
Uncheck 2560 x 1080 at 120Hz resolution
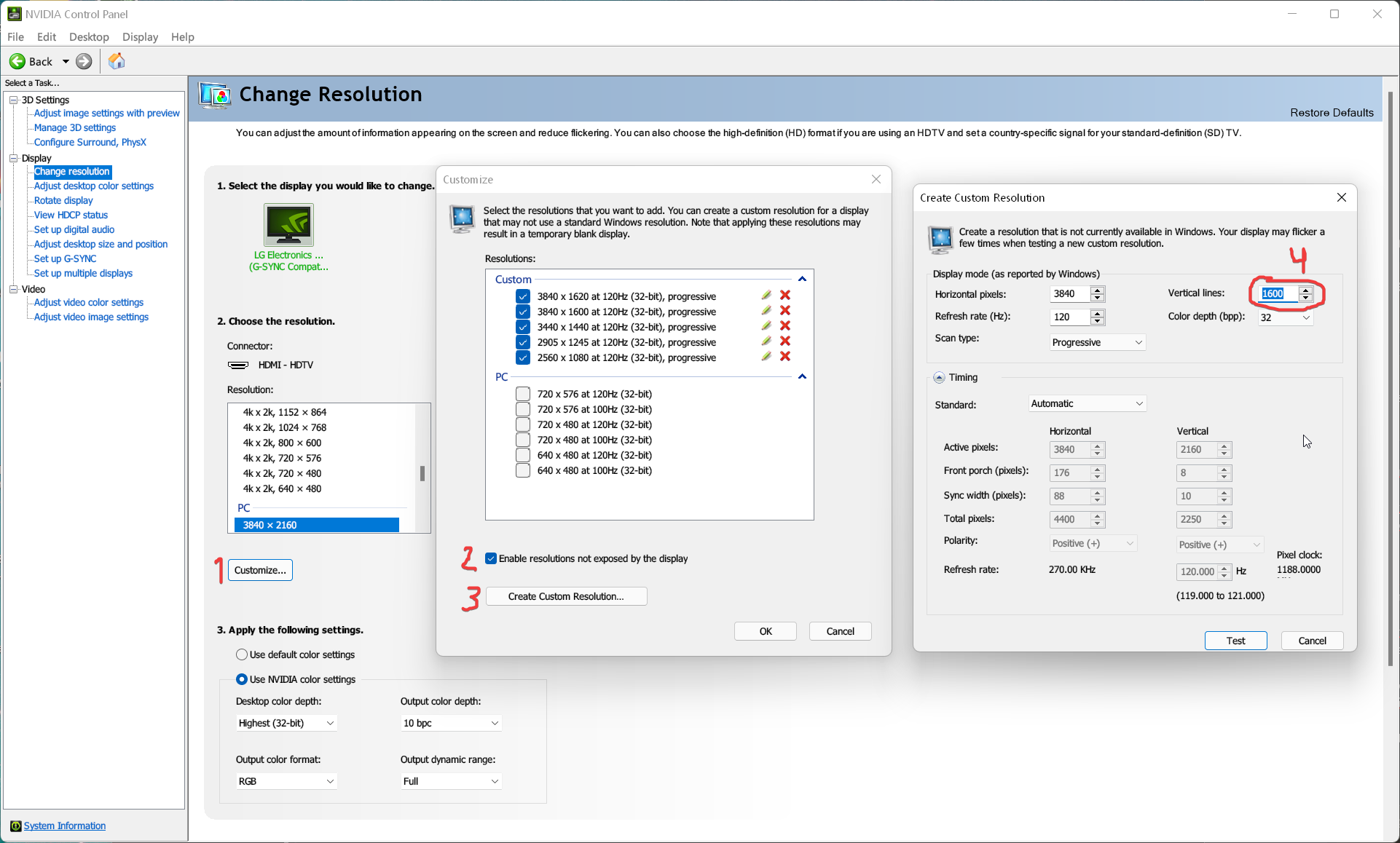523,357
